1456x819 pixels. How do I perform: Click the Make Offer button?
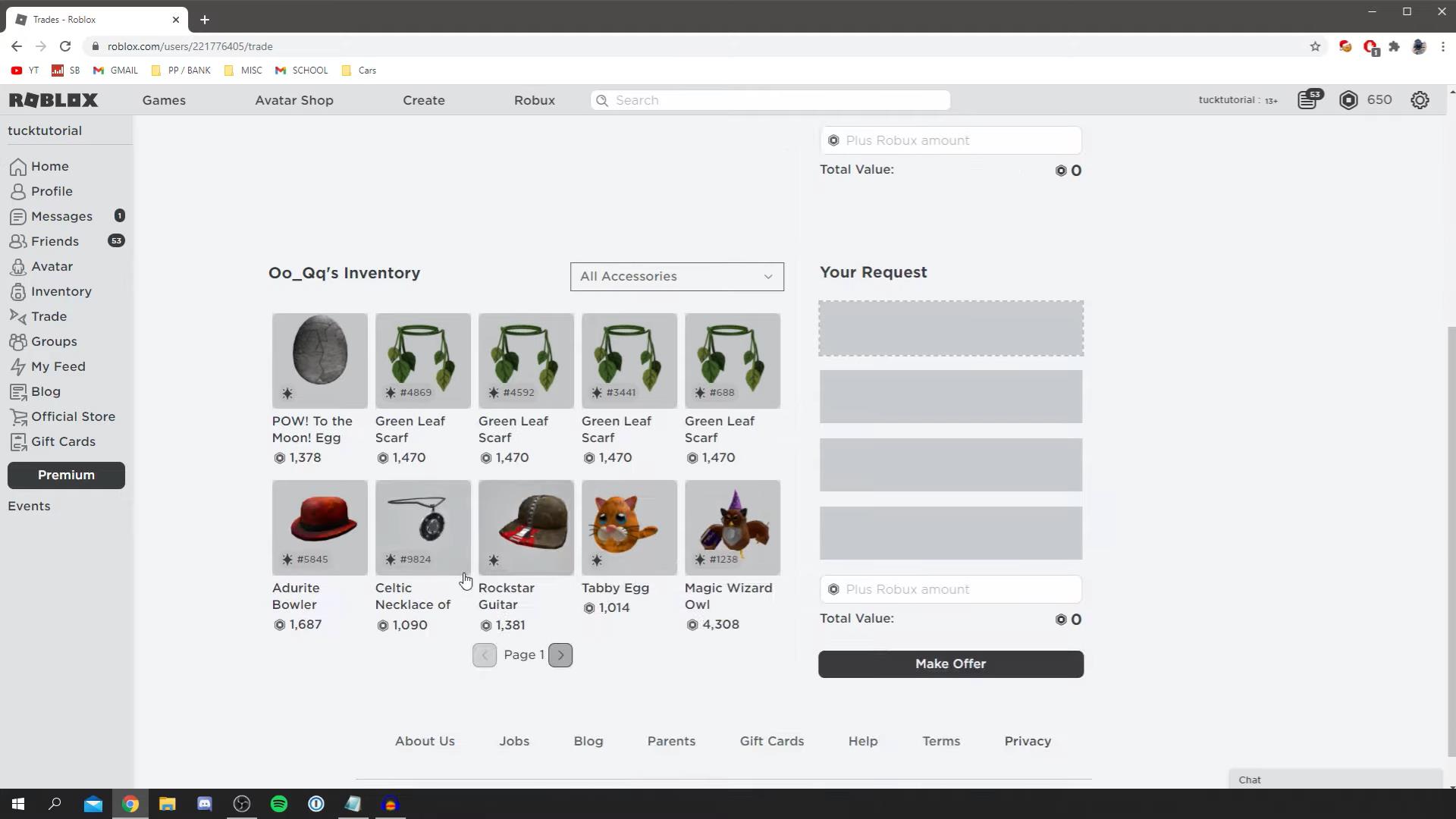point(951,664)
